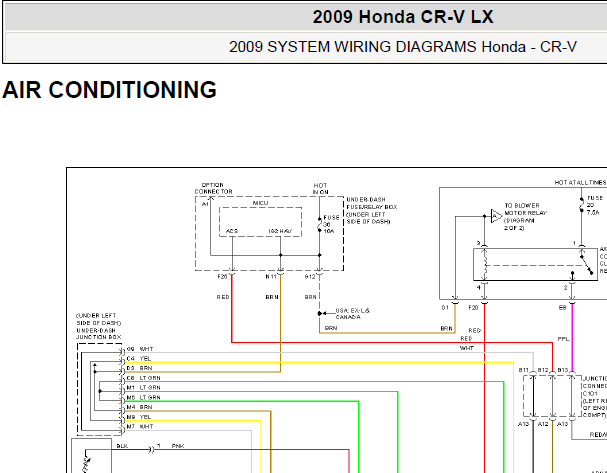The height and width of the screenshot is (473, 607).
Task: Click the "B12" junction connector terminal
Action: 543,370
